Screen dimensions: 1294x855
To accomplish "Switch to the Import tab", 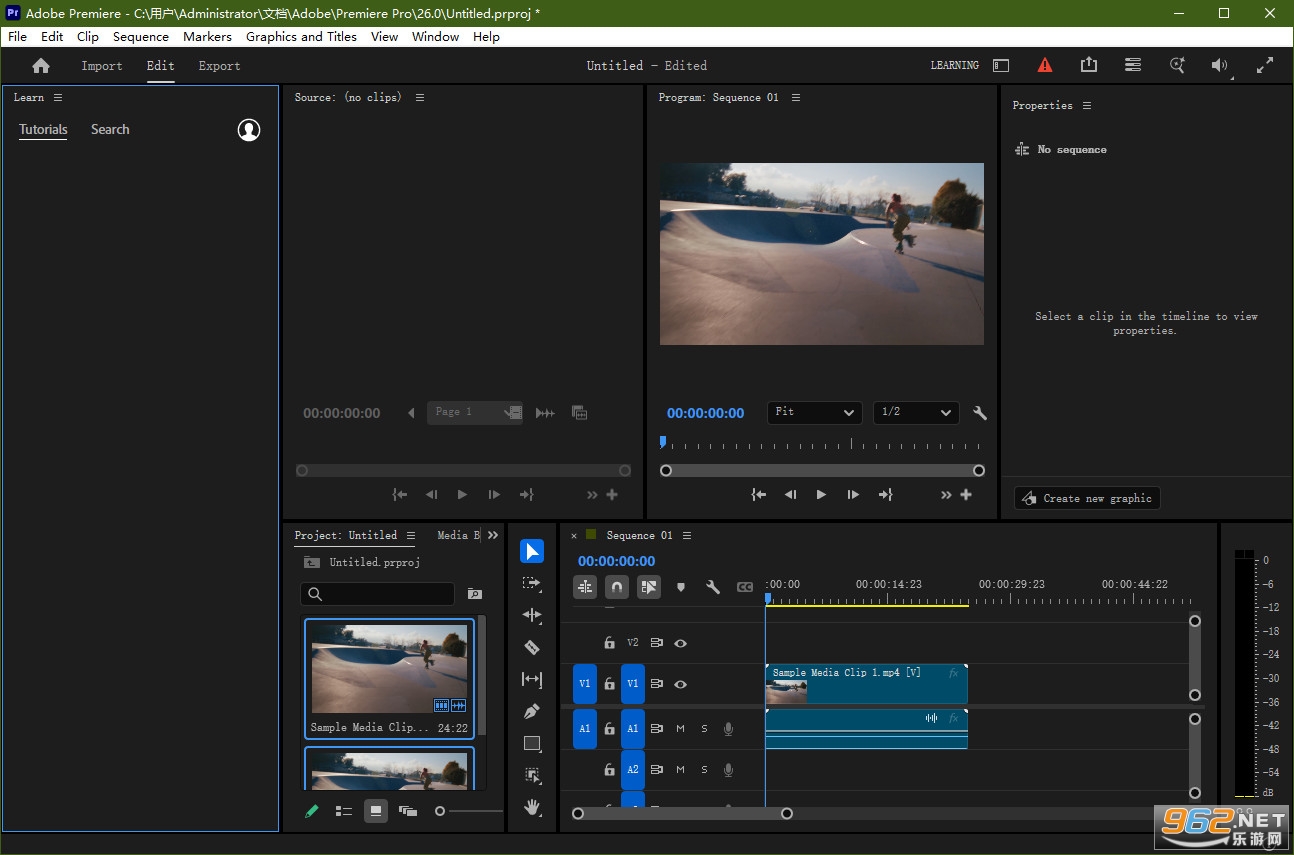I will (x=102, y=66).
